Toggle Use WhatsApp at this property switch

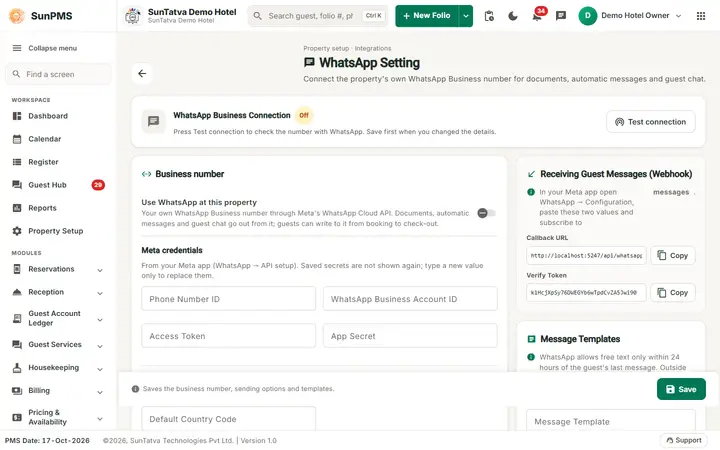486,213
